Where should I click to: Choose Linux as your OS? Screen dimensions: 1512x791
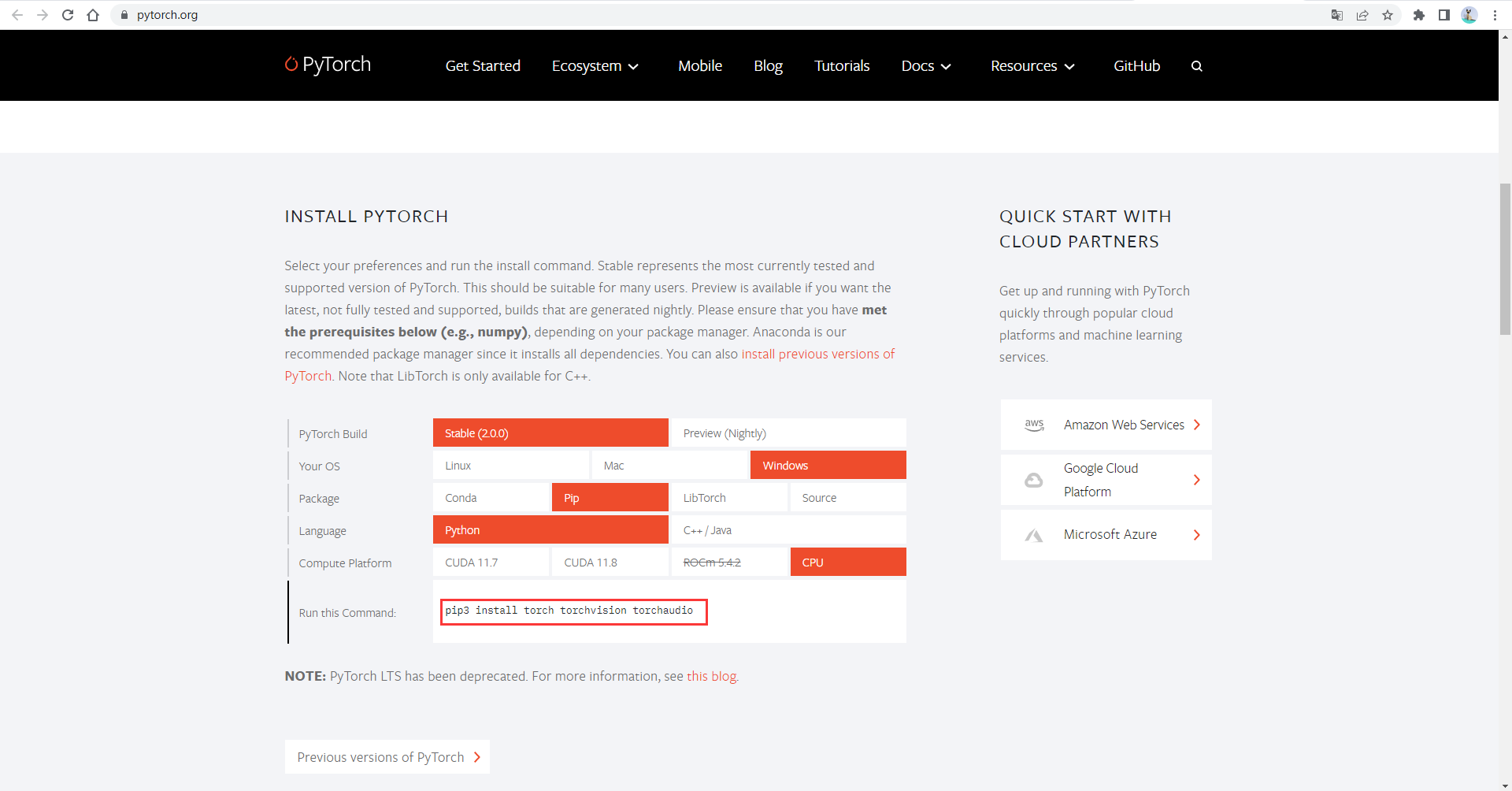[x=511, y=466]
